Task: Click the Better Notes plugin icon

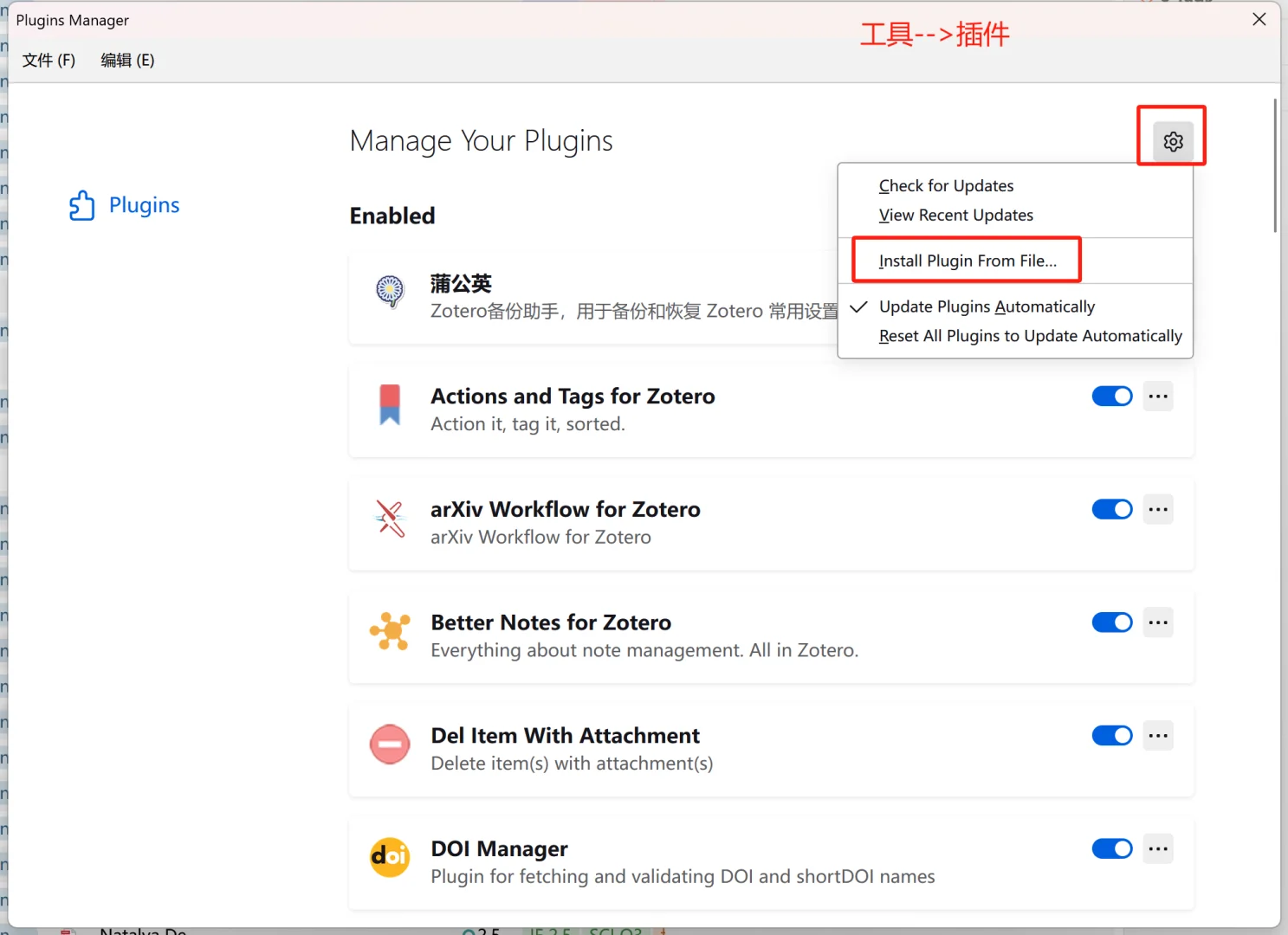Action: tap(390, 631)
